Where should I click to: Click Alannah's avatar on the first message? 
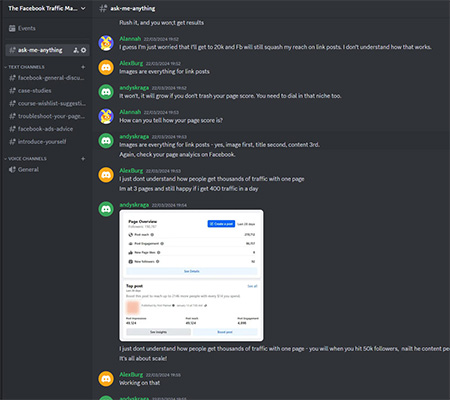coord(106,43)
